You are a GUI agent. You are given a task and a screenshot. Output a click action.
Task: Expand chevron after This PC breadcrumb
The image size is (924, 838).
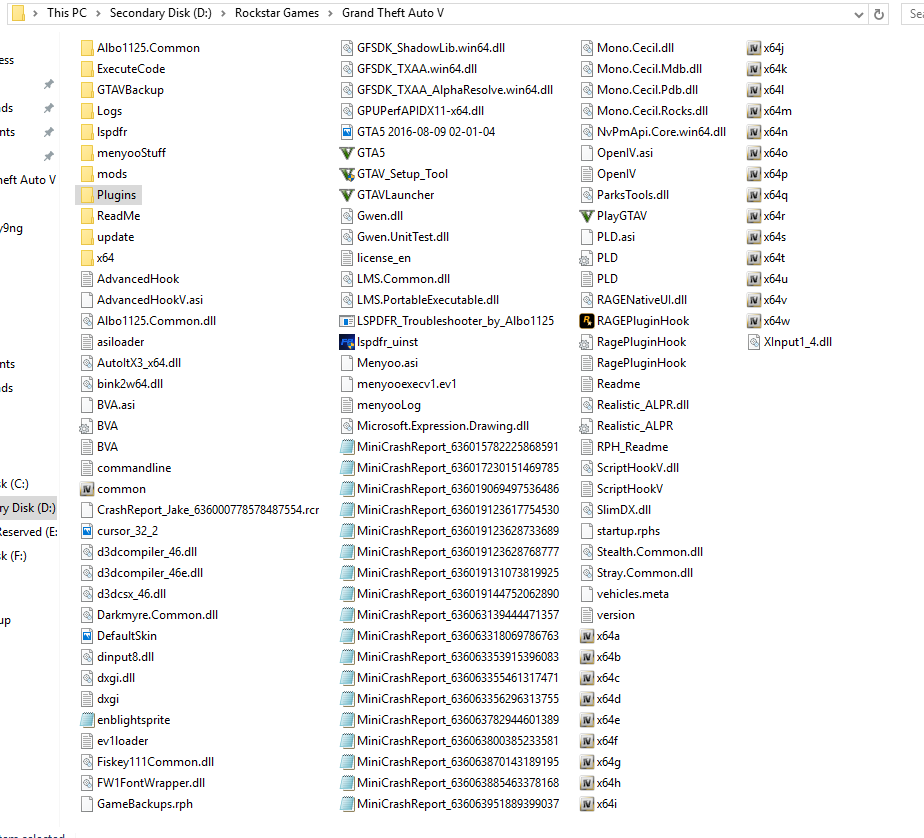pyautogui.click(x=98, y=14)
